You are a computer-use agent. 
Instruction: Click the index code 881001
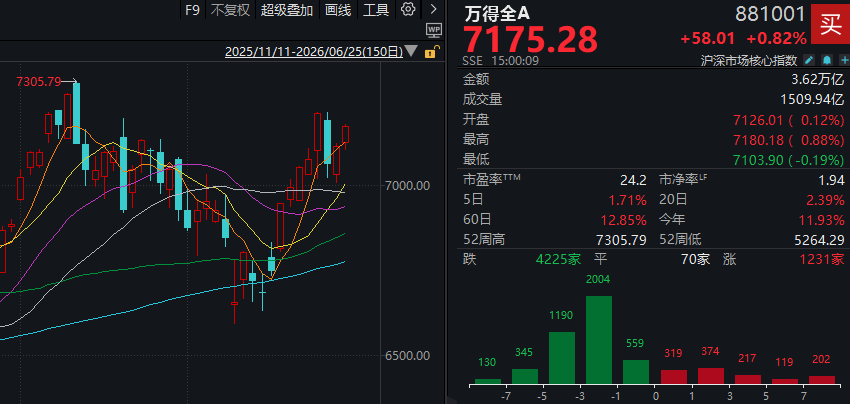click(770, 14)
